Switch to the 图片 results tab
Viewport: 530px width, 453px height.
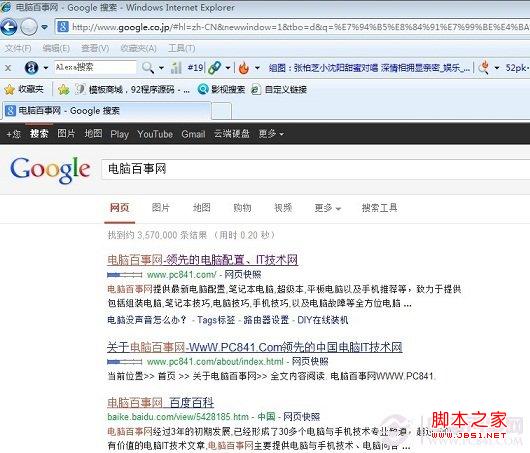(x=161, y=208)
